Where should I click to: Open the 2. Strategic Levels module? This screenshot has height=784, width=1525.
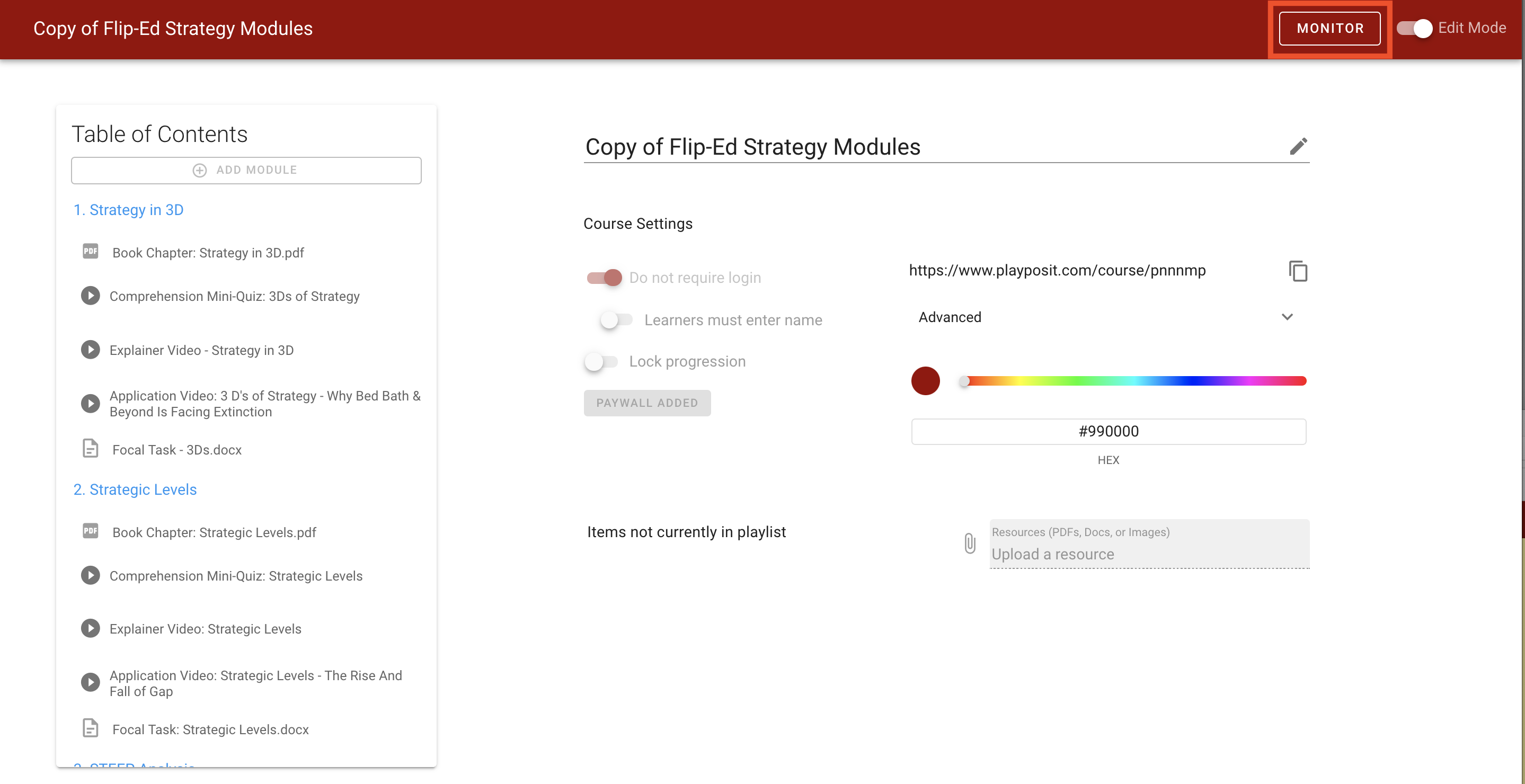pos(135,489)
